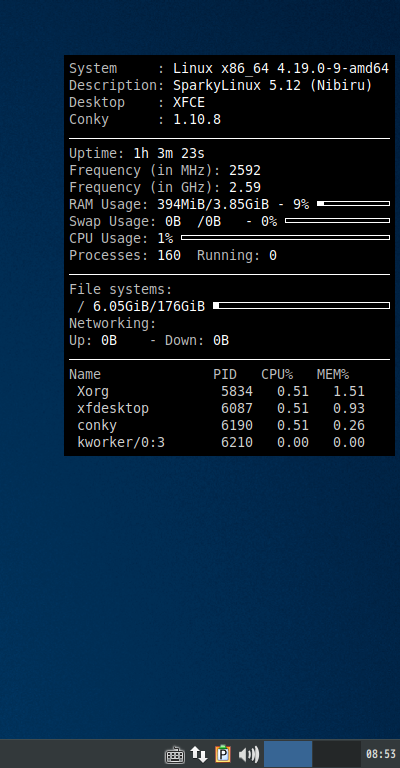The width and height of the screenshot is (400, 768).
Task: Click the disk usage '6.05GiB/176GiB'
Action: click(149, 307)
